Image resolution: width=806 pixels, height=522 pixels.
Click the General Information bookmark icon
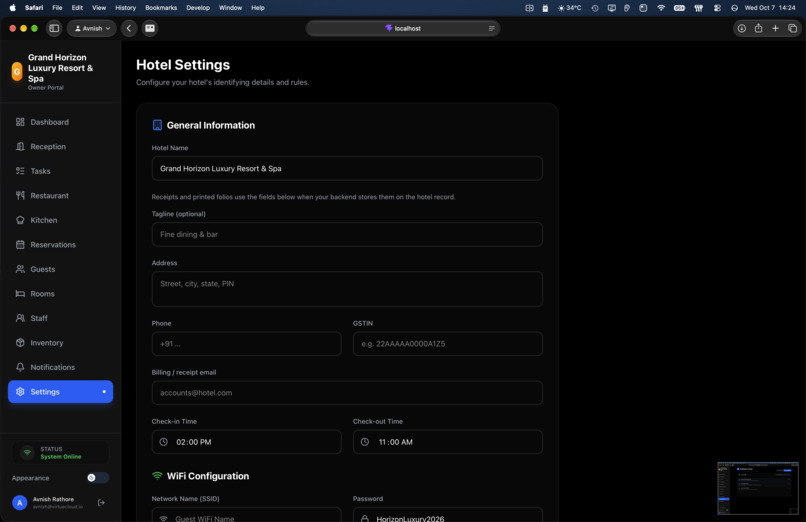tap(157, 125)
